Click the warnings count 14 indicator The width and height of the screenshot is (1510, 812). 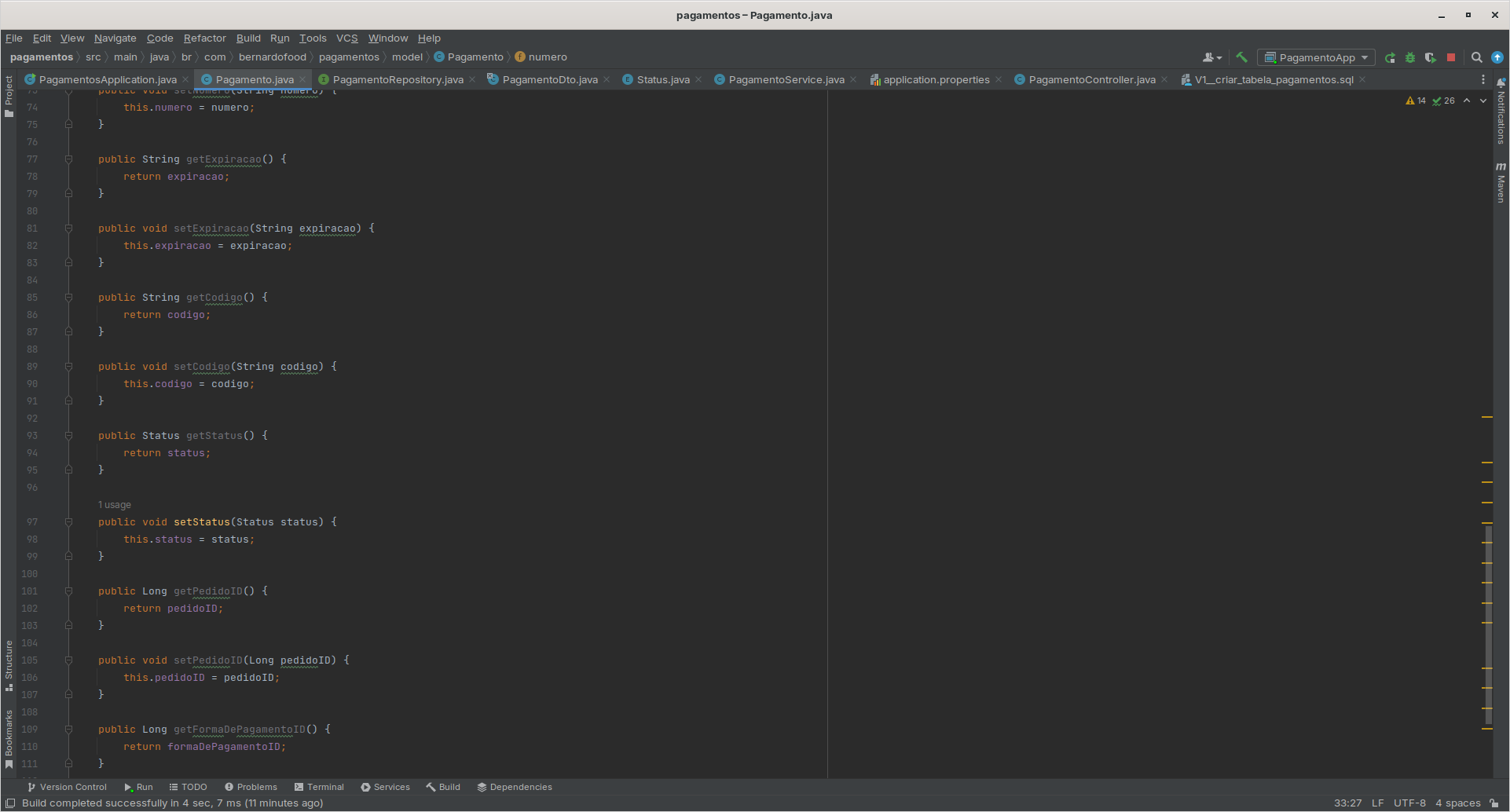click(1416, 101)
